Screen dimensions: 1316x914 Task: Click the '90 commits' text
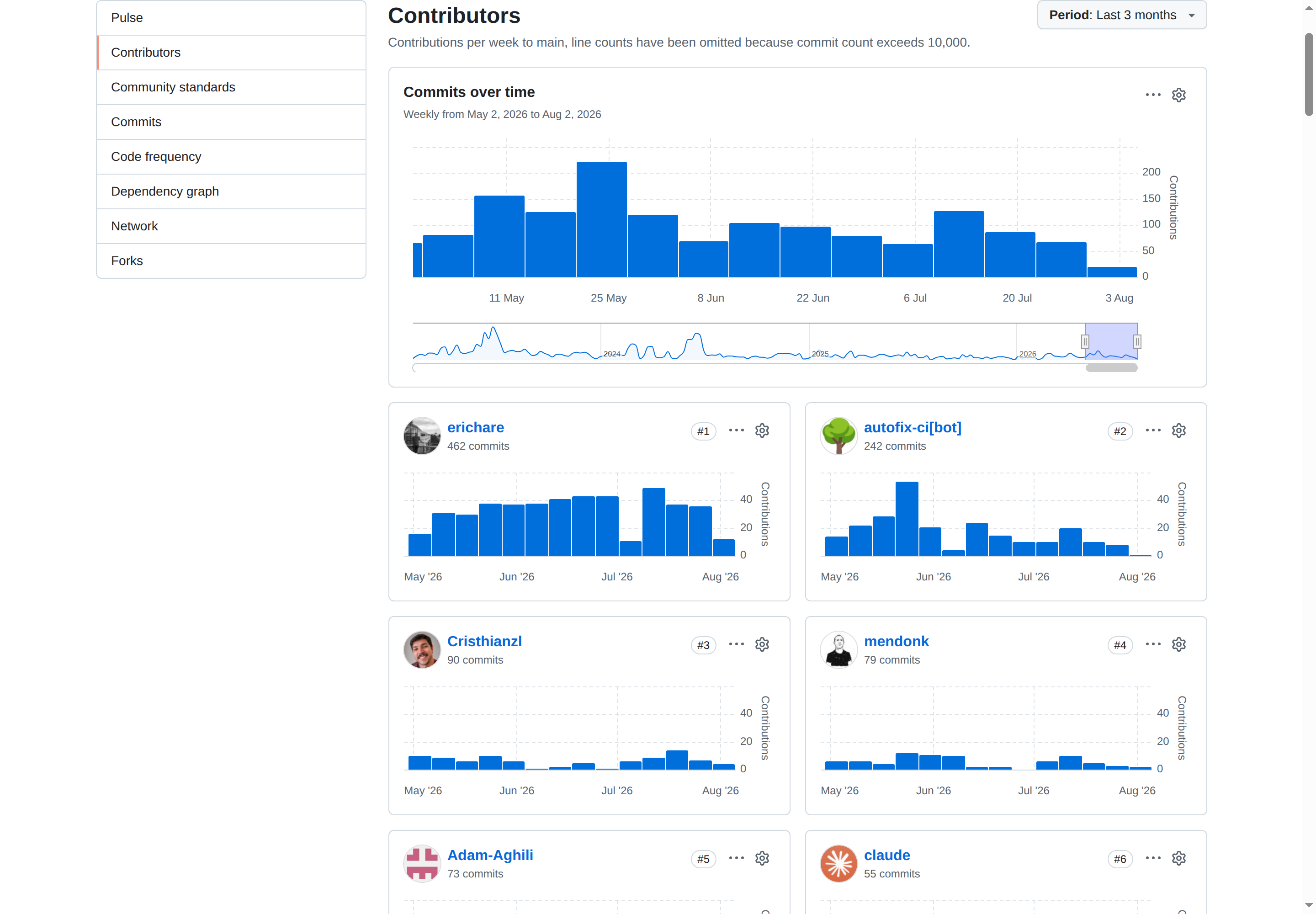(x=475, y=660)
